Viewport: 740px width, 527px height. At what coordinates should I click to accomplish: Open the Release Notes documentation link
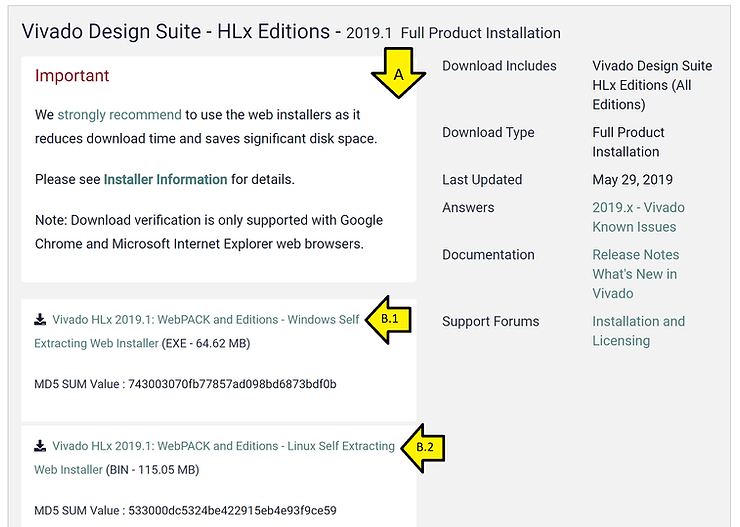[x=636, y=255]
